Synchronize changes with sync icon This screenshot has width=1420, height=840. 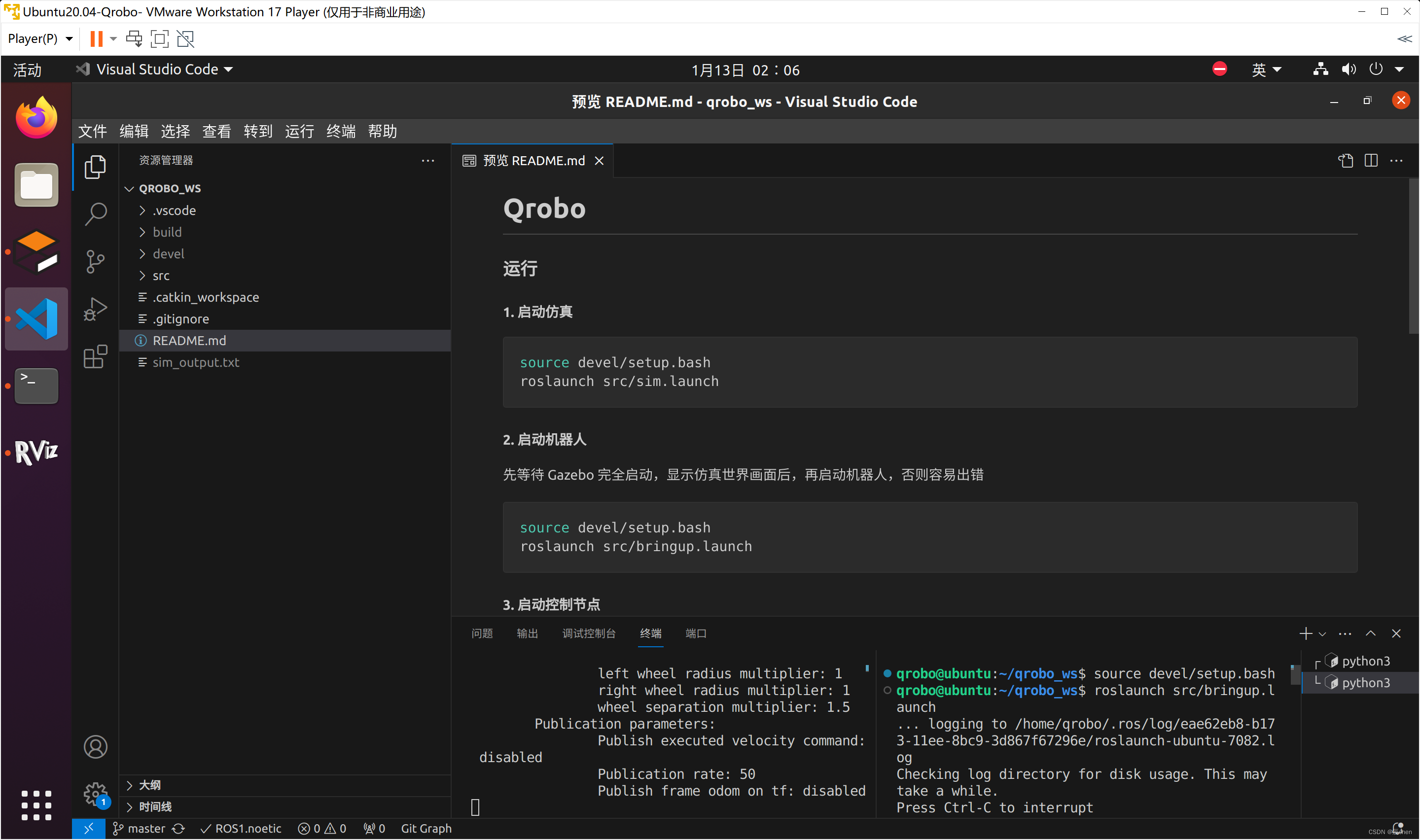coord(178,828)
